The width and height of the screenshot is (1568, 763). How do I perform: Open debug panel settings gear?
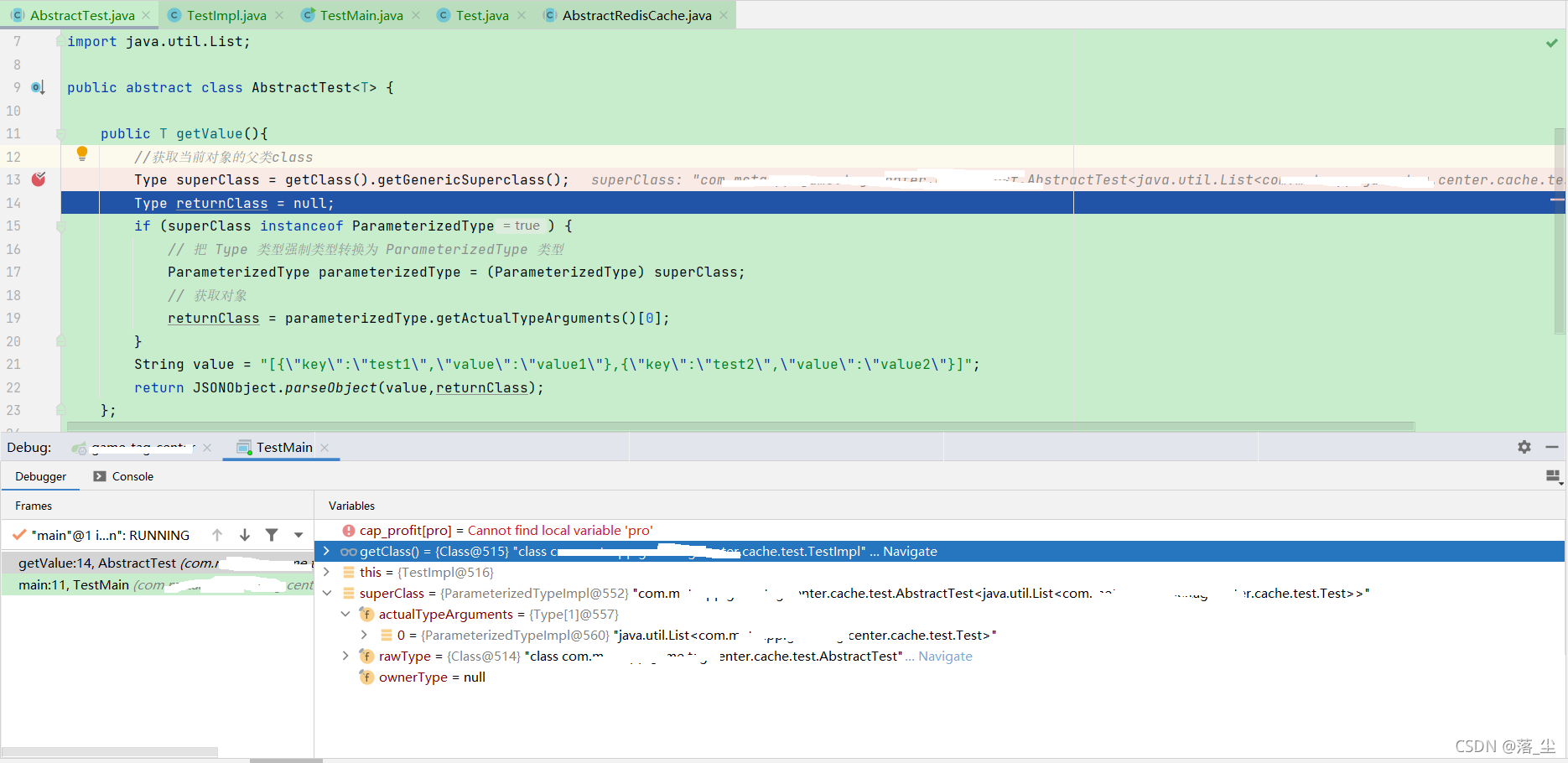1524,447
